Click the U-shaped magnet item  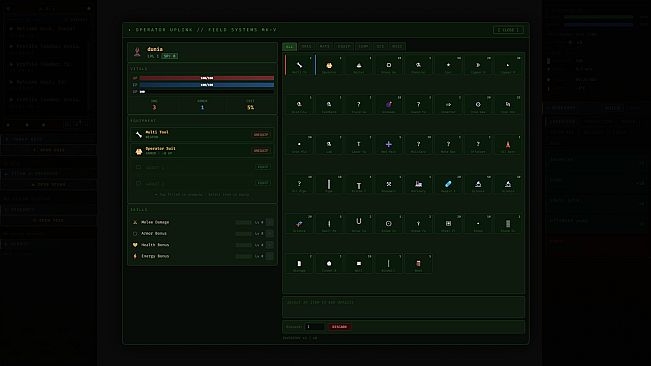coord(359,223)
